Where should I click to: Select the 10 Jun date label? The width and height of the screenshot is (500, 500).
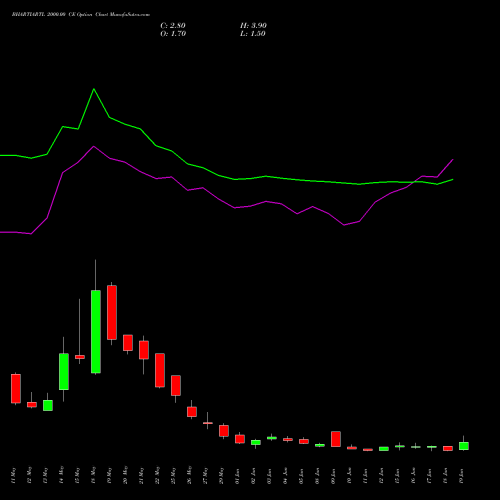349,476
